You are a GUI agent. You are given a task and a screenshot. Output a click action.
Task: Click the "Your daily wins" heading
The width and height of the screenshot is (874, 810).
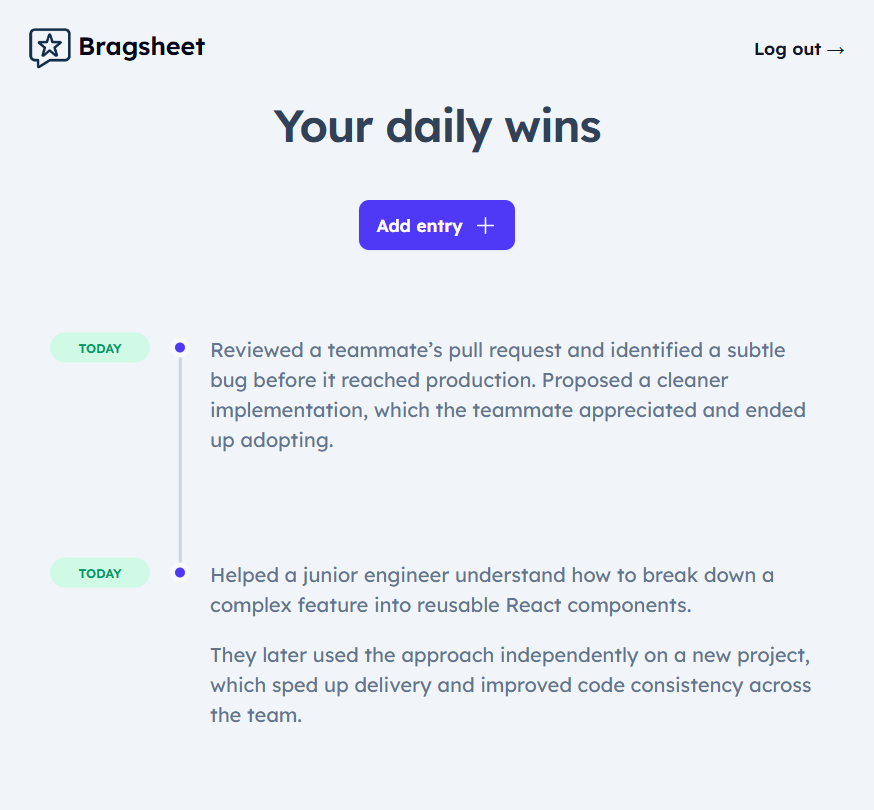[437, 126]
